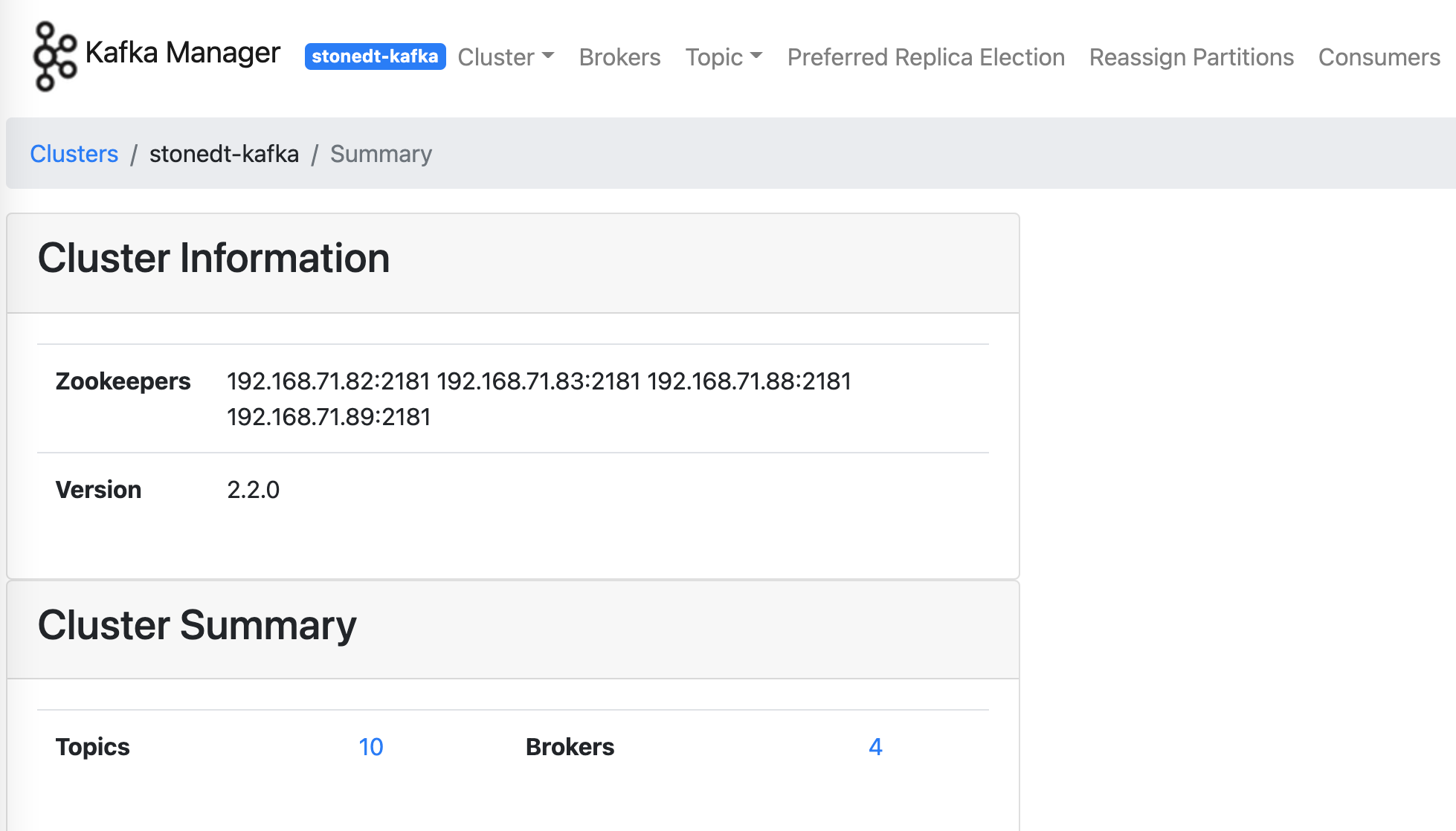Click the Summary breadcrumb text
The height and width of the screenshot is (831, 1456).
coord(381,154)
